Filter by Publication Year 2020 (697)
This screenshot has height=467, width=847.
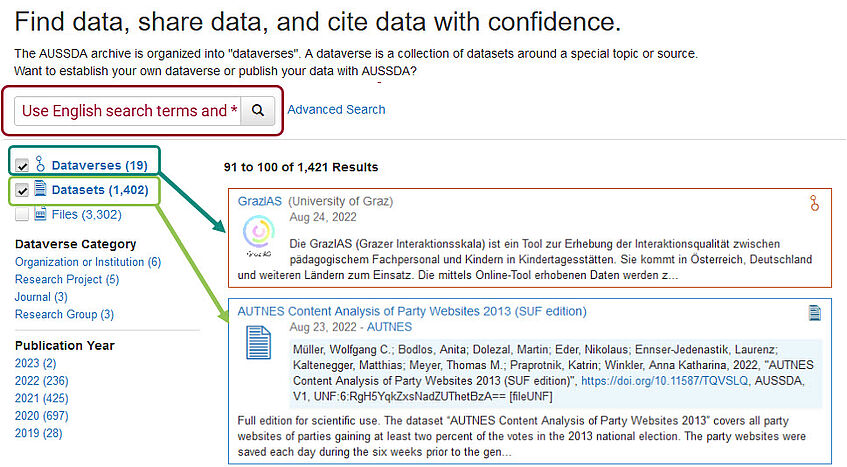click(x=42, y=416)
